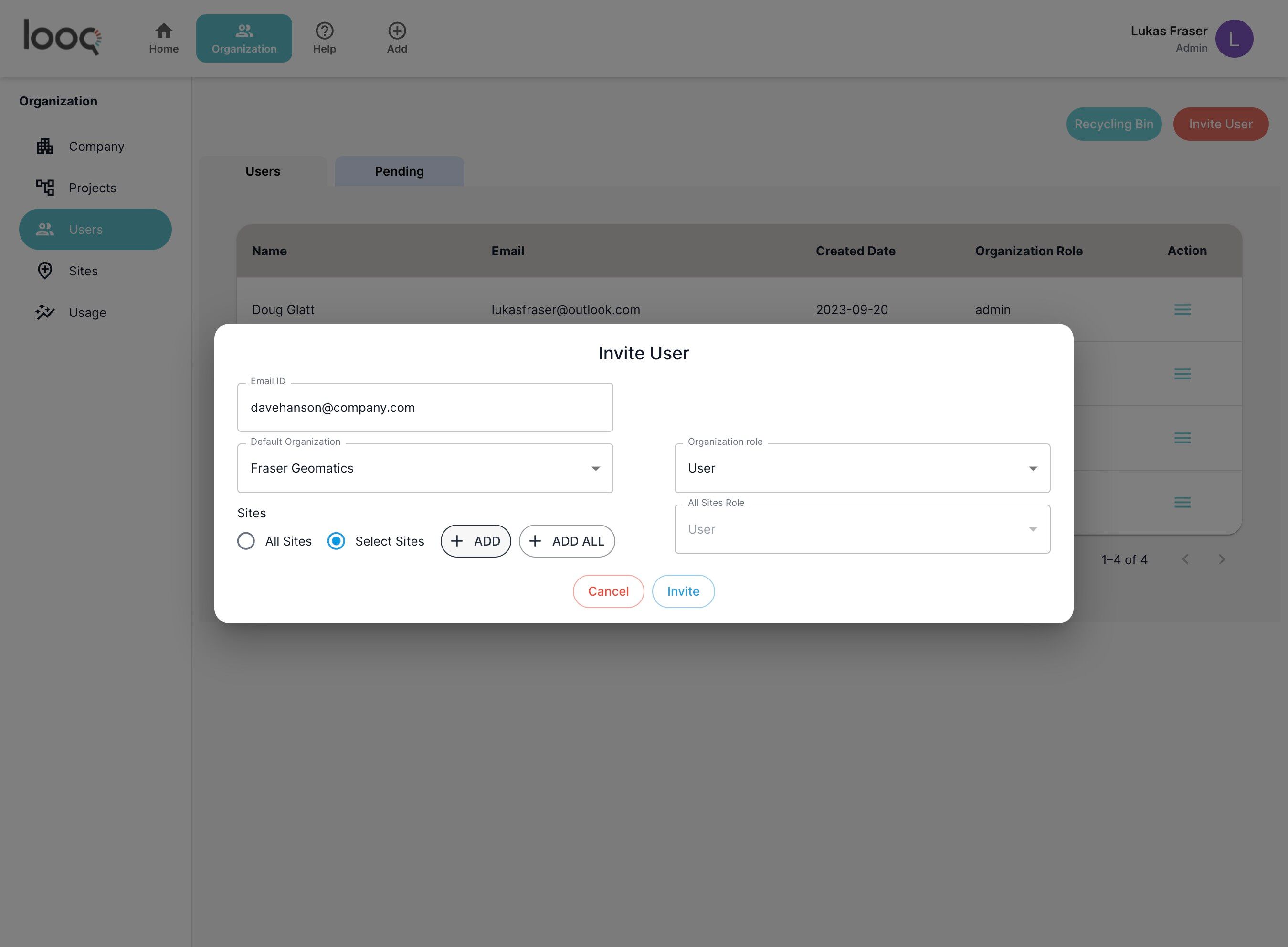The height and width of the screenshot is (947, 1288).
Task: Click into the Email ID field
Action: [425, 408]
